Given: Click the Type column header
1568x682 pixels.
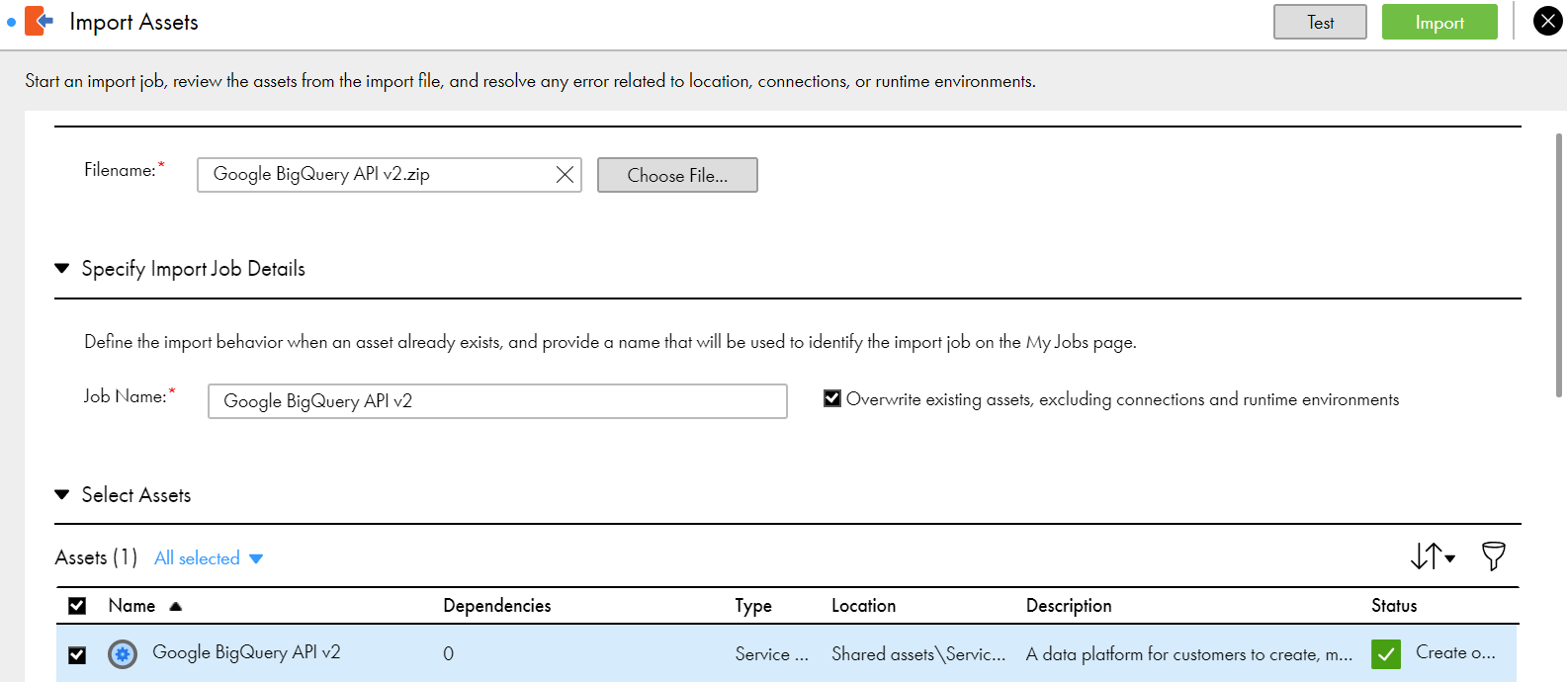Looking at the screenshot, I should (x=753, y=606).
